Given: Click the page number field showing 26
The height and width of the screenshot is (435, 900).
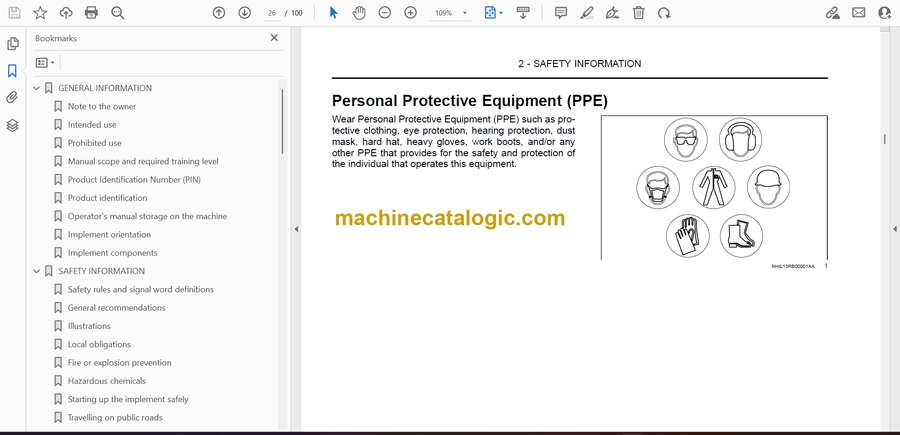Looking at the screenshot, I should coord(272,13).
